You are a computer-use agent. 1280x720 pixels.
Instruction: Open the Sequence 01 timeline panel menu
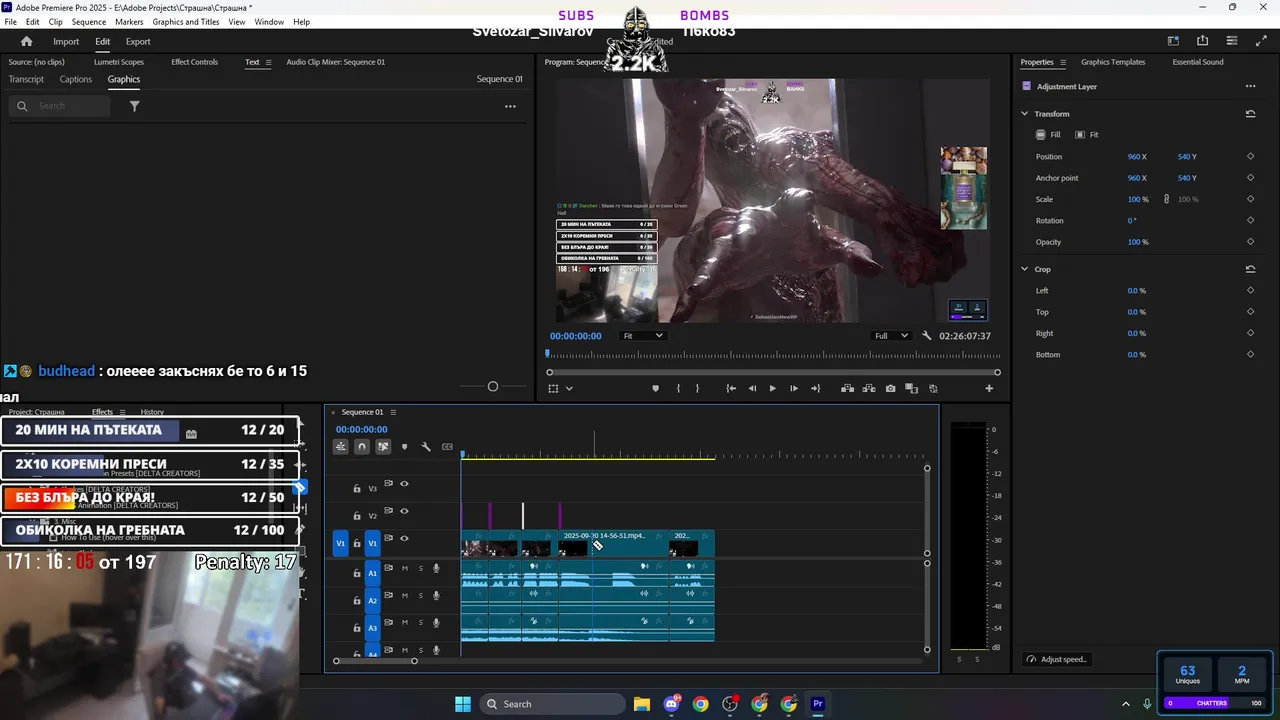[x=393, y=412]
